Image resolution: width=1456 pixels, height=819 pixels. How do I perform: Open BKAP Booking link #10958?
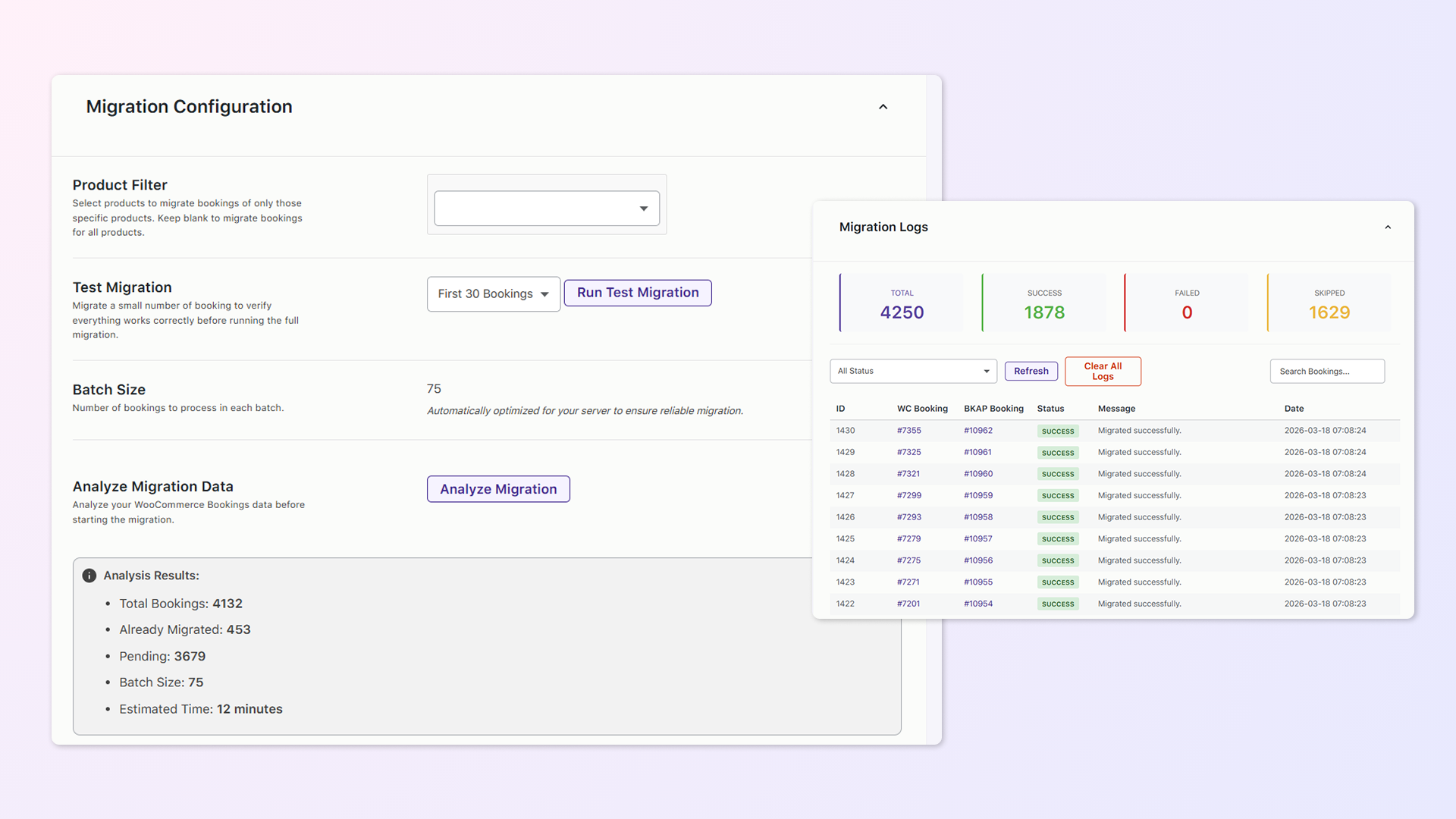click(x=977, y=517)
